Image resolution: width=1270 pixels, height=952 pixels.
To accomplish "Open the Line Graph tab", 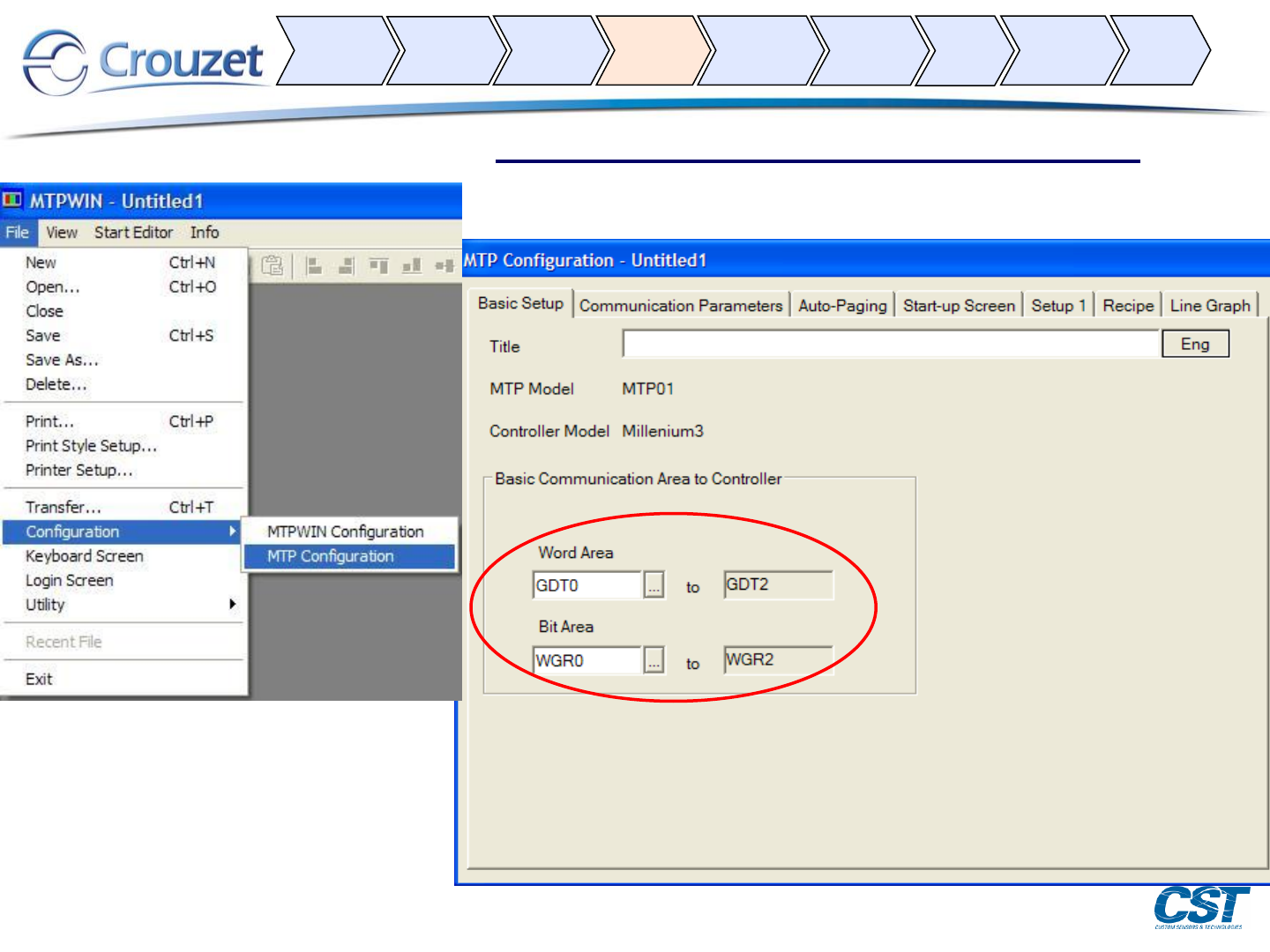I will (x=1210, y=306).
